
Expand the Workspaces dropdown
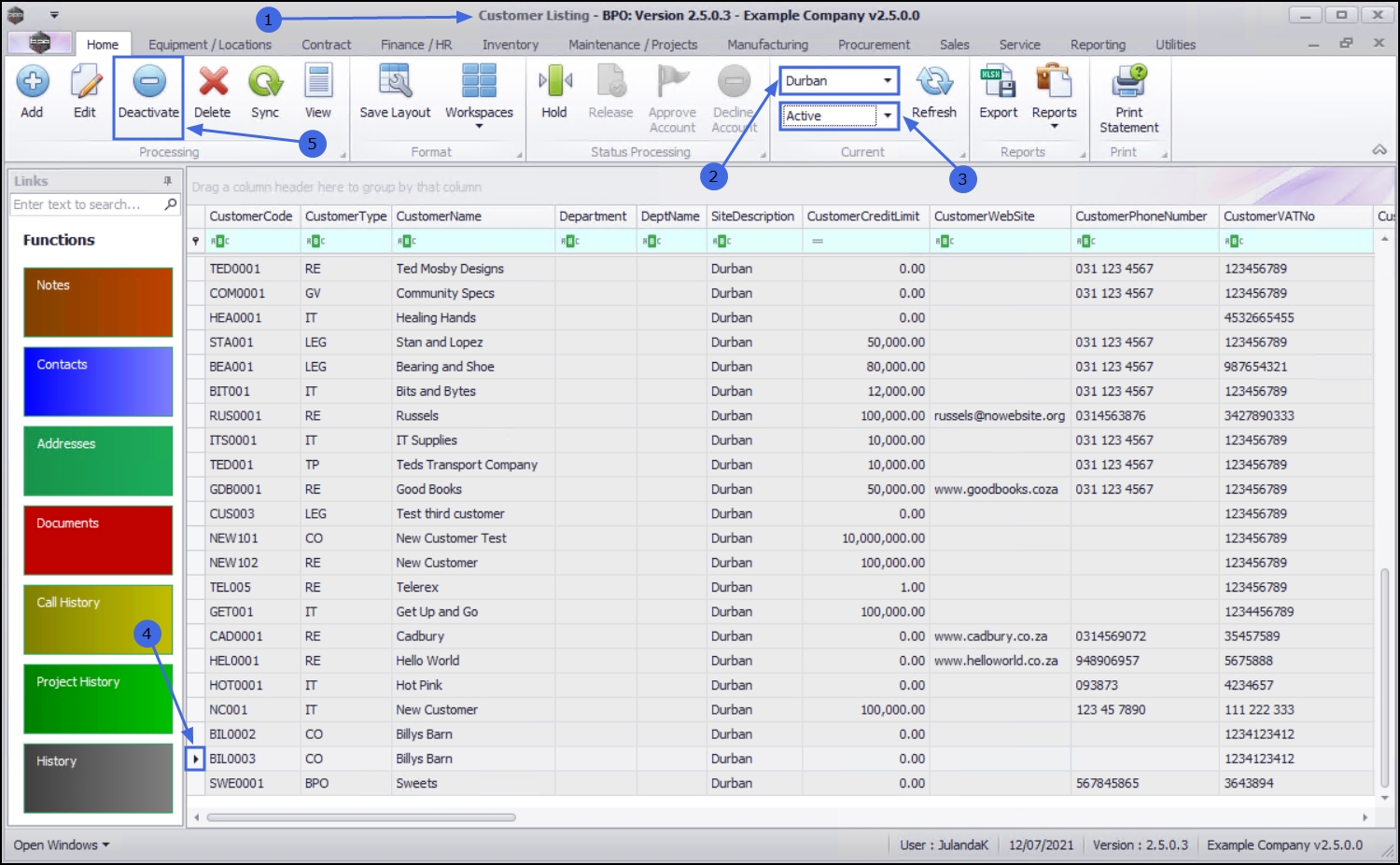479,126
